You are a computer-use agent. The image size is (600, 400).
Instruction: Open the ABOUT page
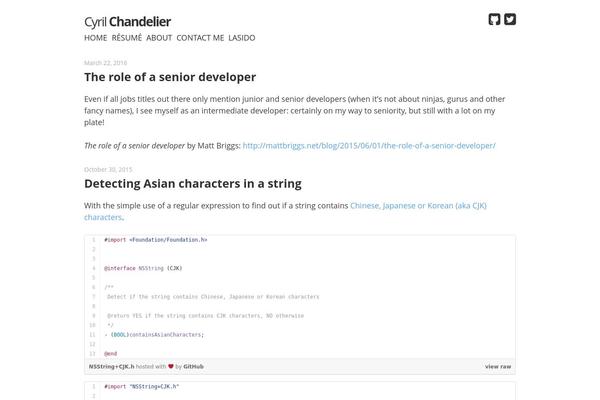click(159, 38)
